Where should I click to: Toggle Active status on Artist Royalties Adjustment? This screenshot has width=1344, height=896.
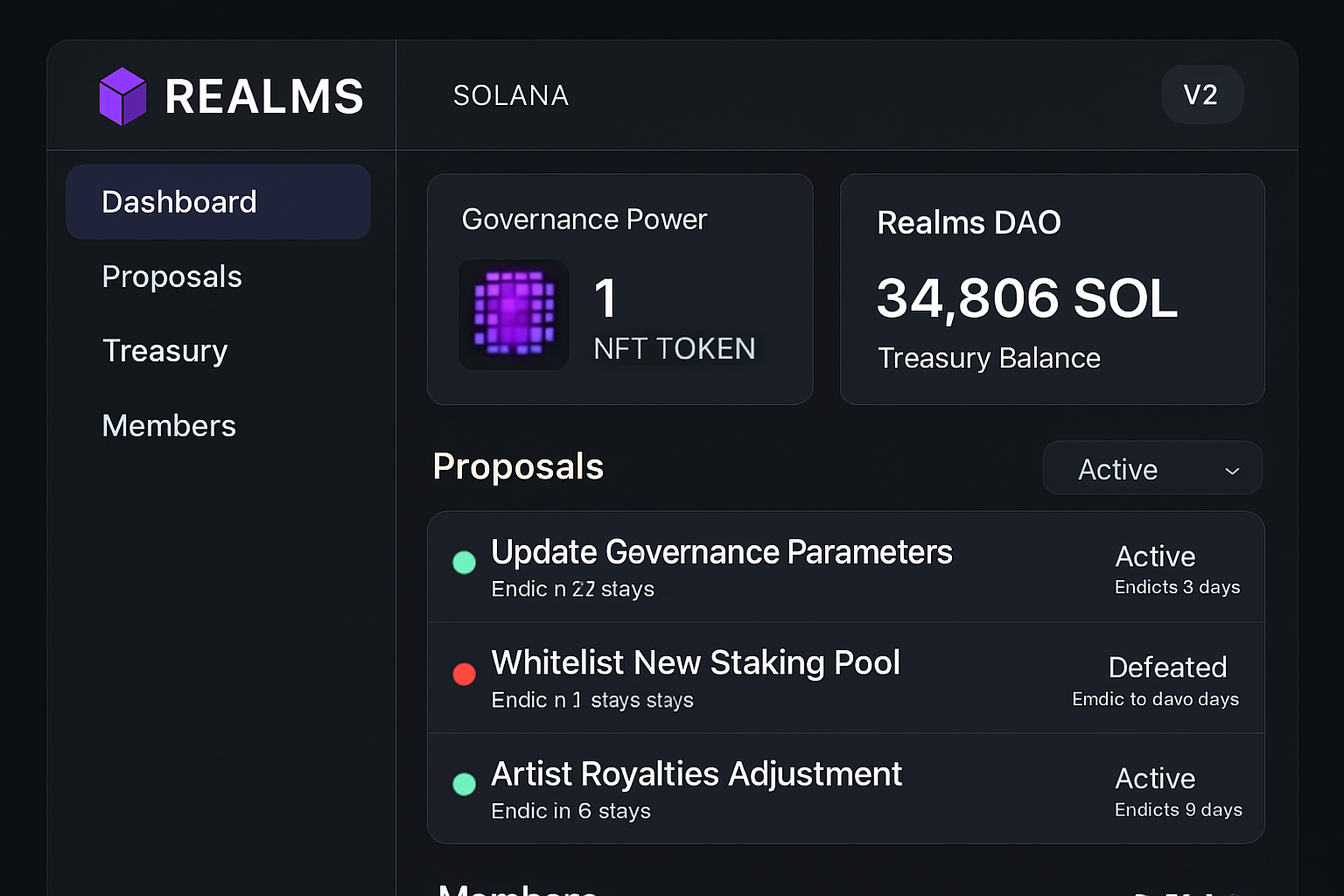[x=1155, y=779]
